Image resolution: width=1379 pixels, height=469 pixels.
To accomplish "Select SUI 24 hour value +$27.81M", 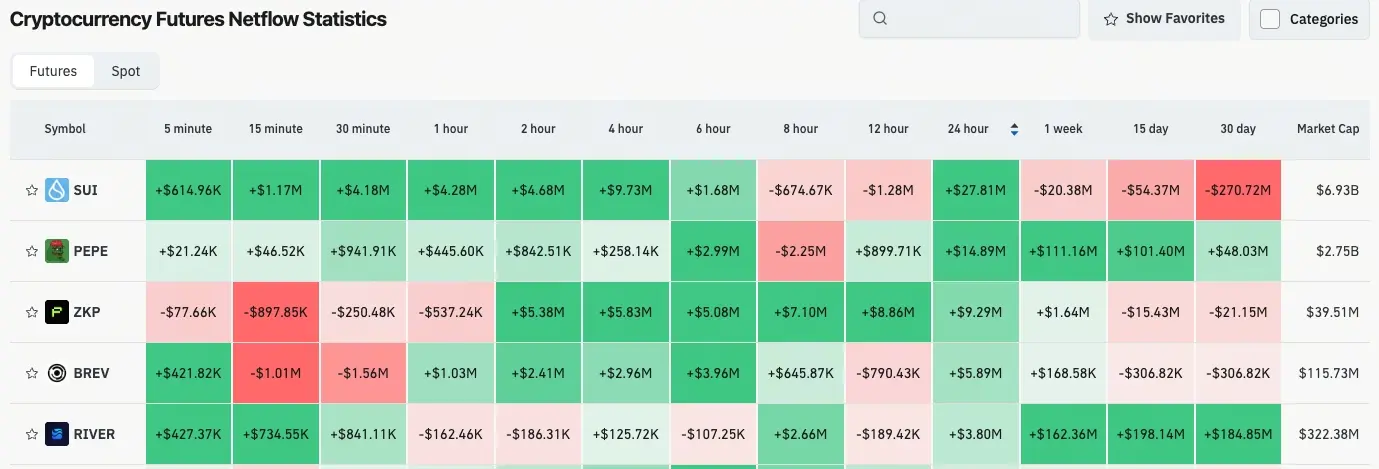I will pos(976,190).
